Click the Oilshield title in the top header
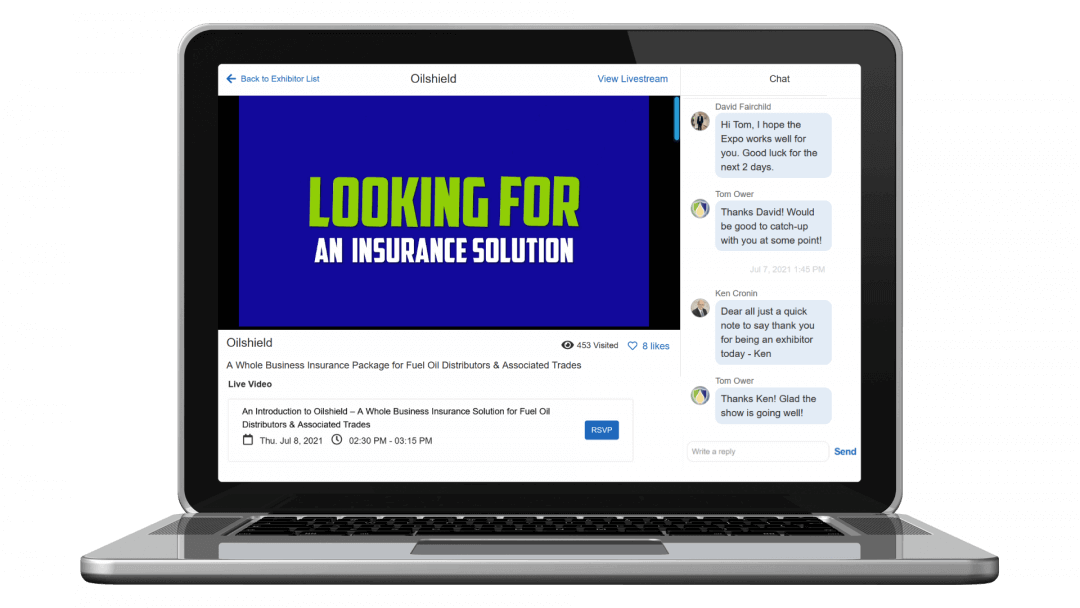The image size is (1080, 608). coord(433,79)
